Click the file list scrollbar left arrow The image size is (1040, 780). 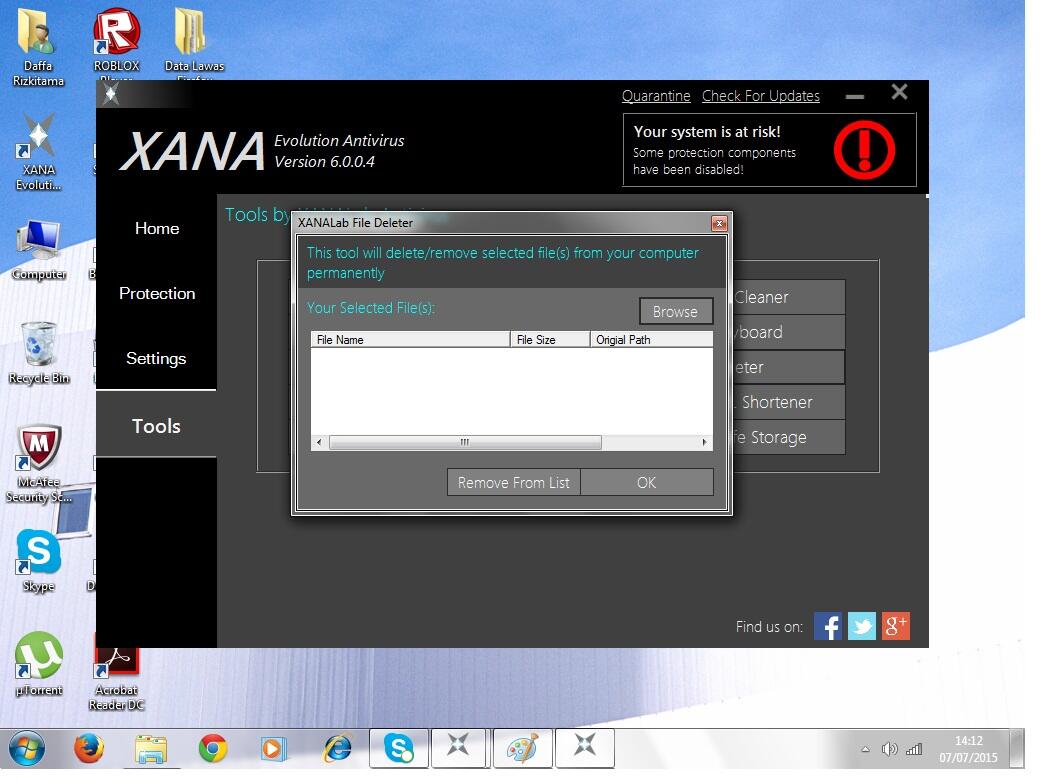(x=319, y=442)
